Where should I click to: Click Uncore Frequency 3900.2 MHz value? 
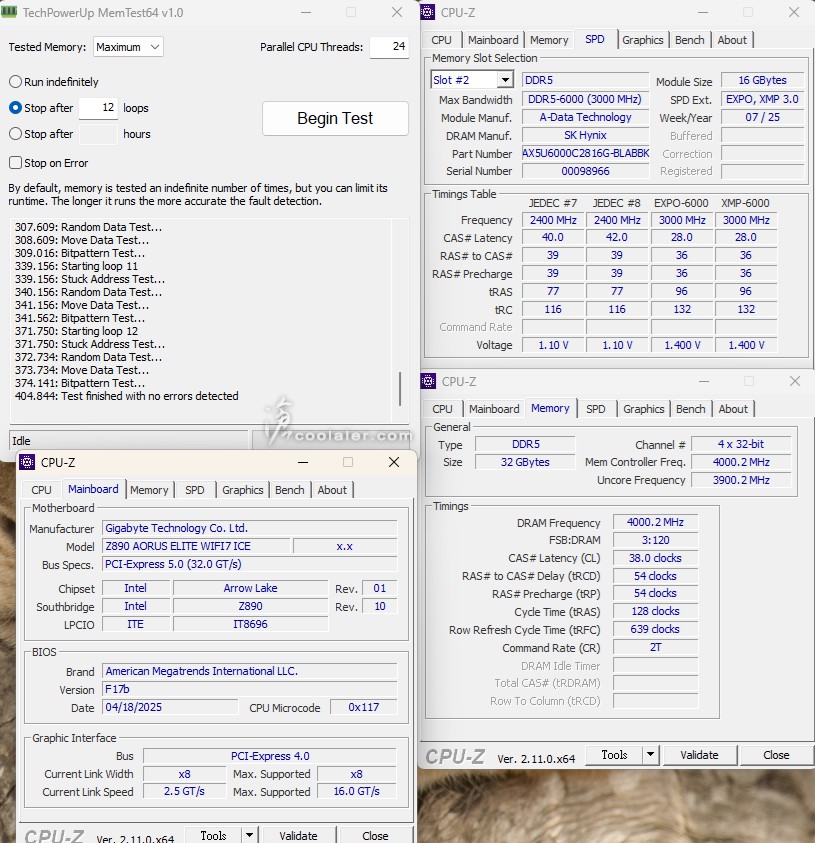click(741, 480)
